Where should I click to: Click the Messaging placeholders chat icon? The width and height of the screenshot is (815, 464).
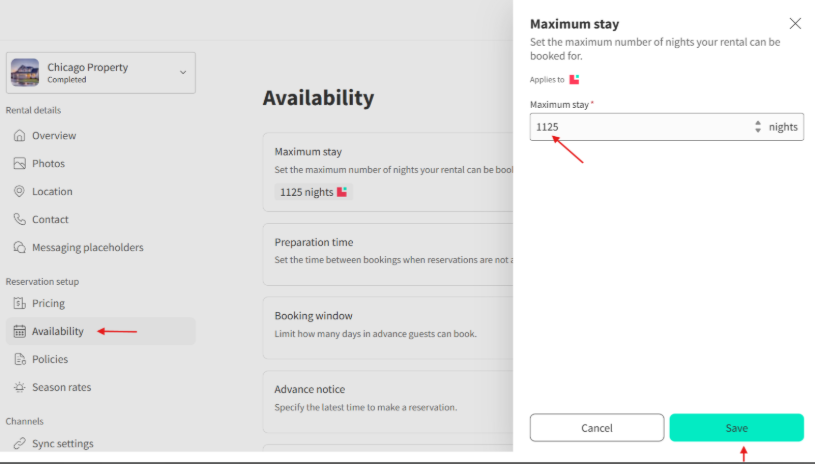click(x=19, y=248)
